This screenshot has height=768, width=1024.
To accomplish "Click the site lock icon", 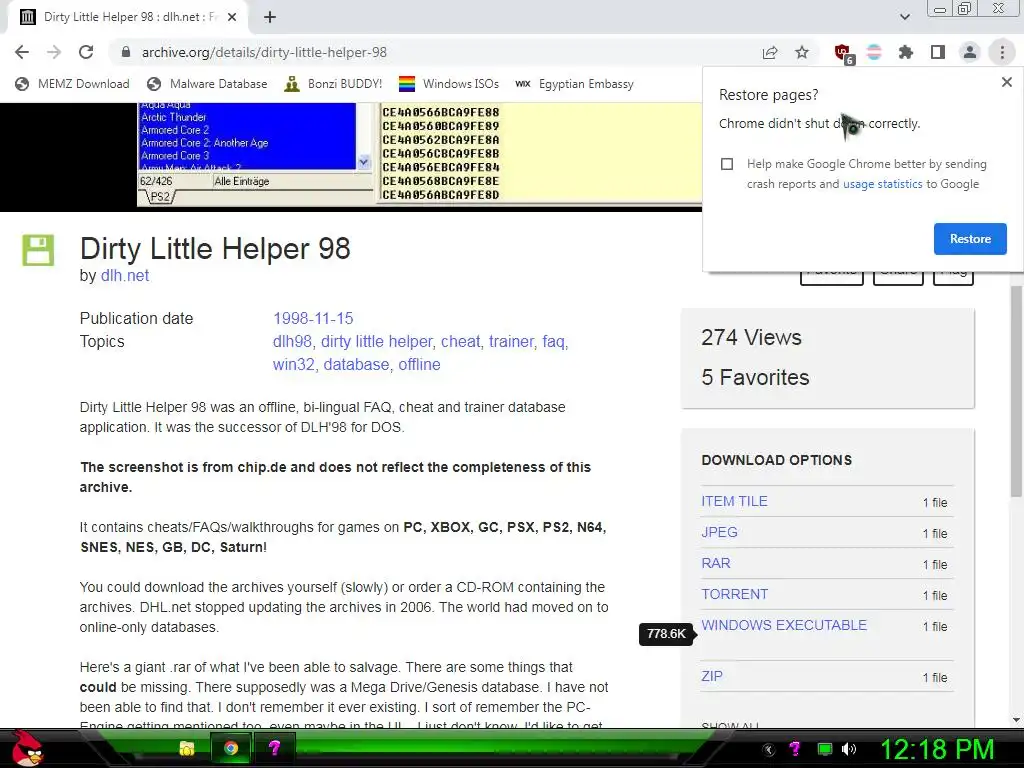I will (x=126, y=52).
